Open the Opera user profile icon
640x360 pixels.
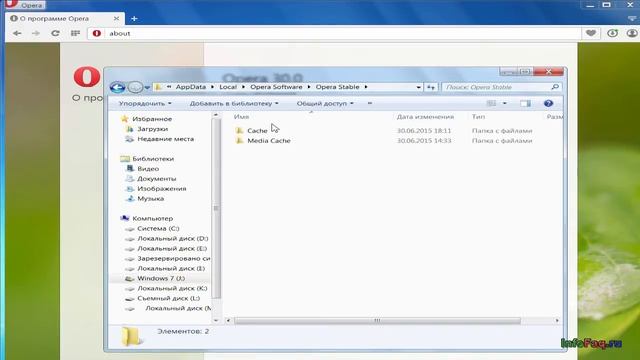point(632,33)
